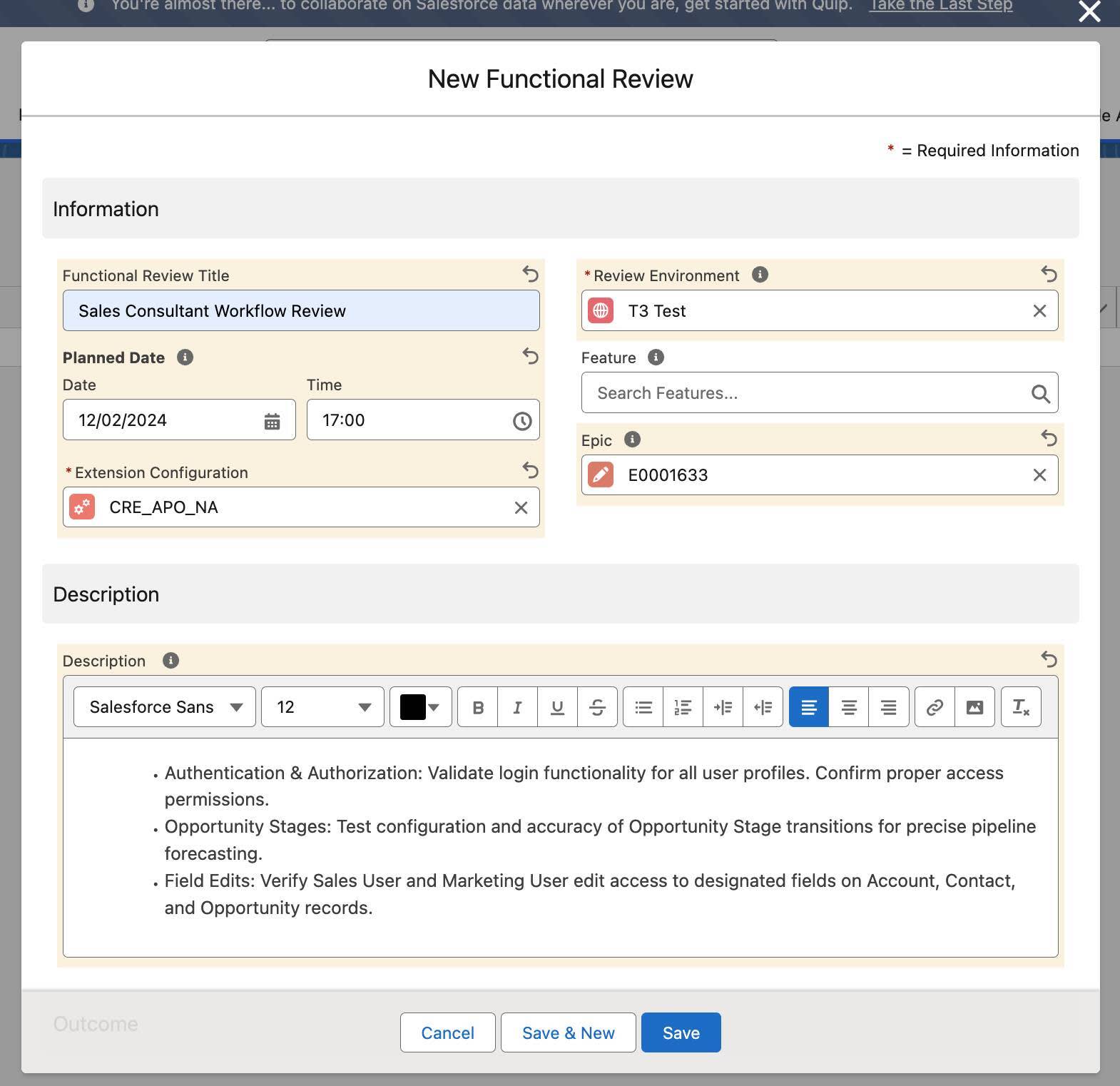The height and width of the screenshot is (1086, 1120).
Task: Center align the description text
Action: [x=849, y=707]
